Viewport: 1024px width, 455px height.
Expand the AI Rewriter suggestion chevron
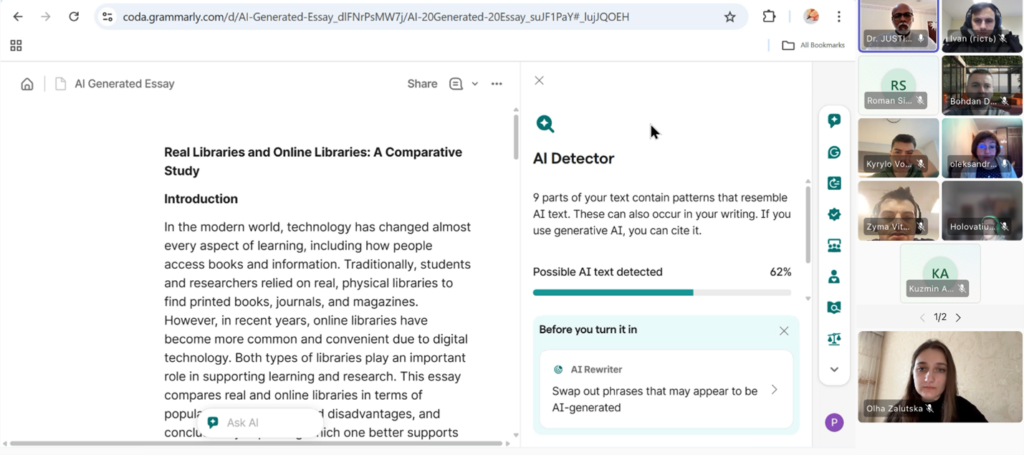click(x=774, y=390)
